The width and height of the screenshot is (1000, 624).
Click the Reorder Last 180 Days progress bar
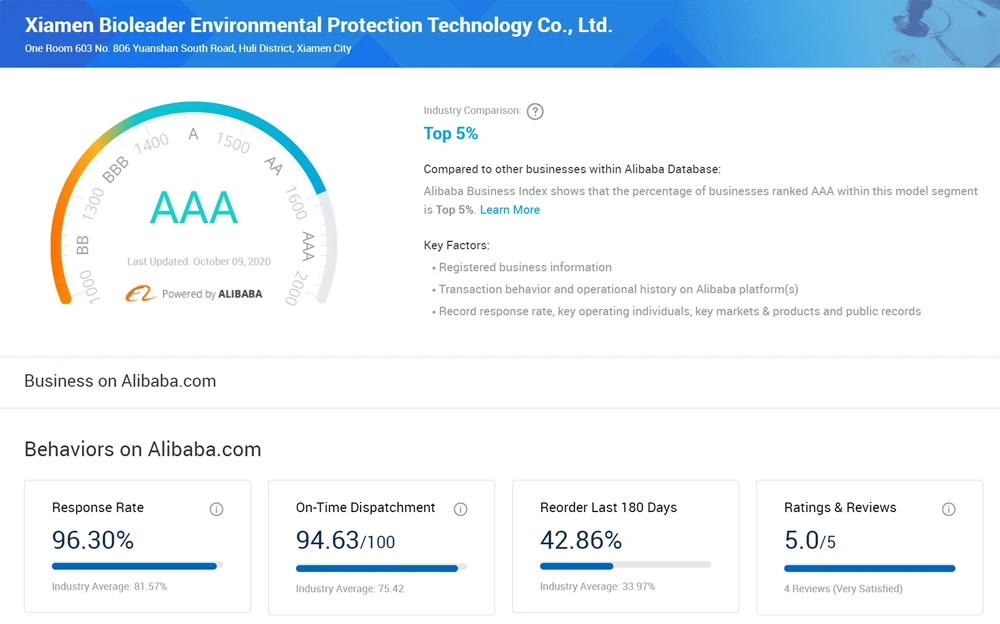pyautogui.click(x=625, y=566)
